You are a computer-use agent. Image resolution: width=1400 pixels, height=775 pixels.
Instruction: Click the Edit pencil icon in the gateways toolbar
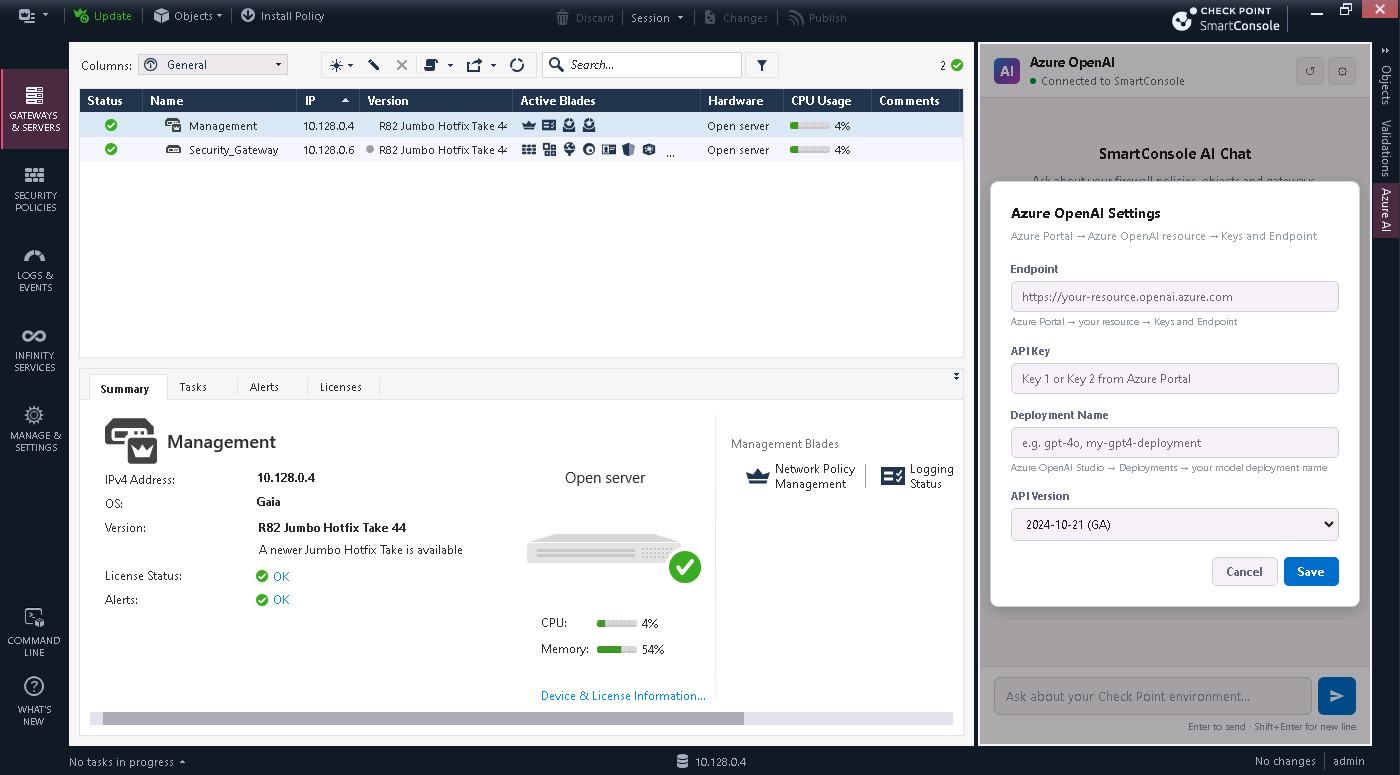374,65
